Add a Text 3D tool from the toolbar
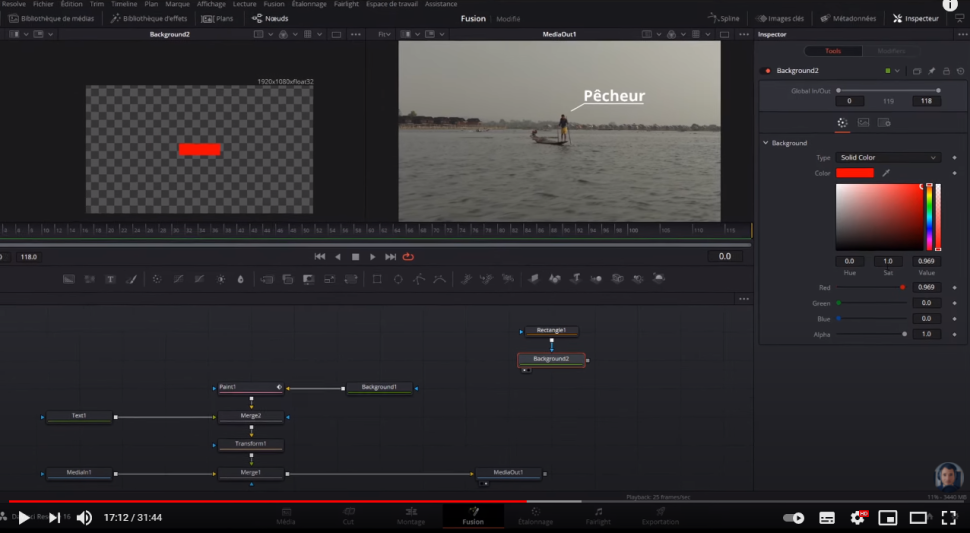Image resolution: width=970 pixels, height=533 pixels. pos(575,279)
